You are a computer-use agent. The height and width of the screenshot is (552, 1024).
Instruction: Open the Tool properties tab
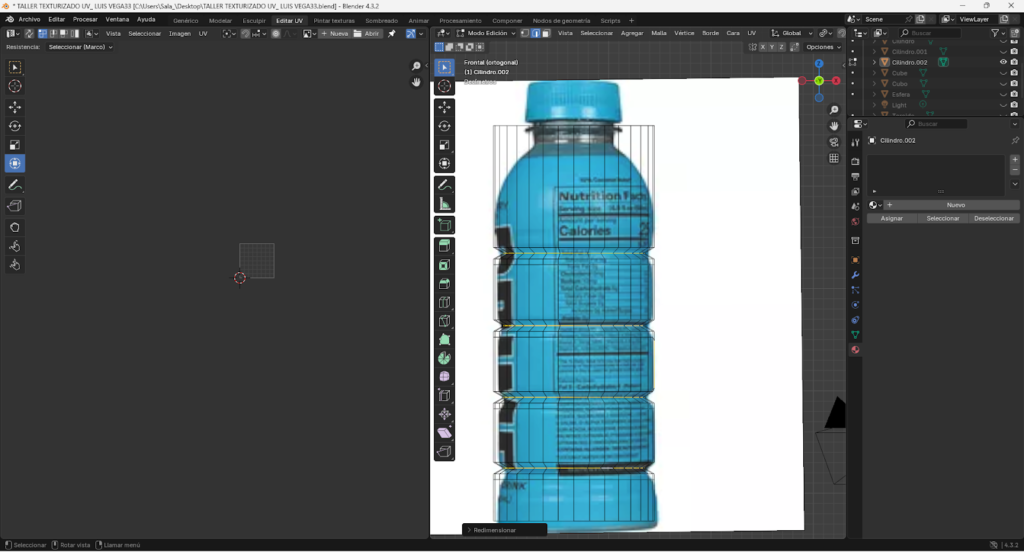(855, 142)
